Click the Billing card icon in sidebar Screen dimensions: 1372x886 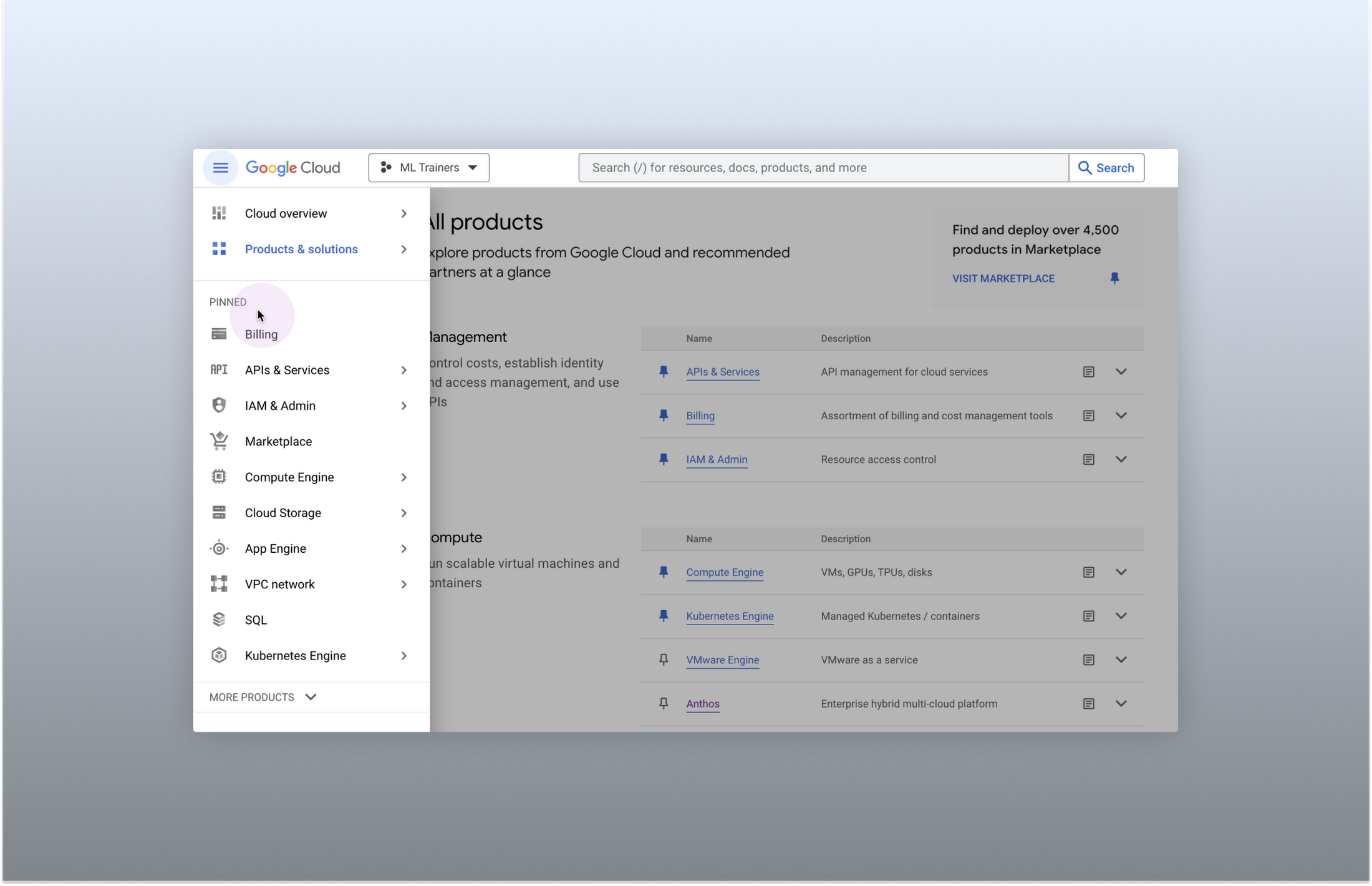click(x=219, y=334)
